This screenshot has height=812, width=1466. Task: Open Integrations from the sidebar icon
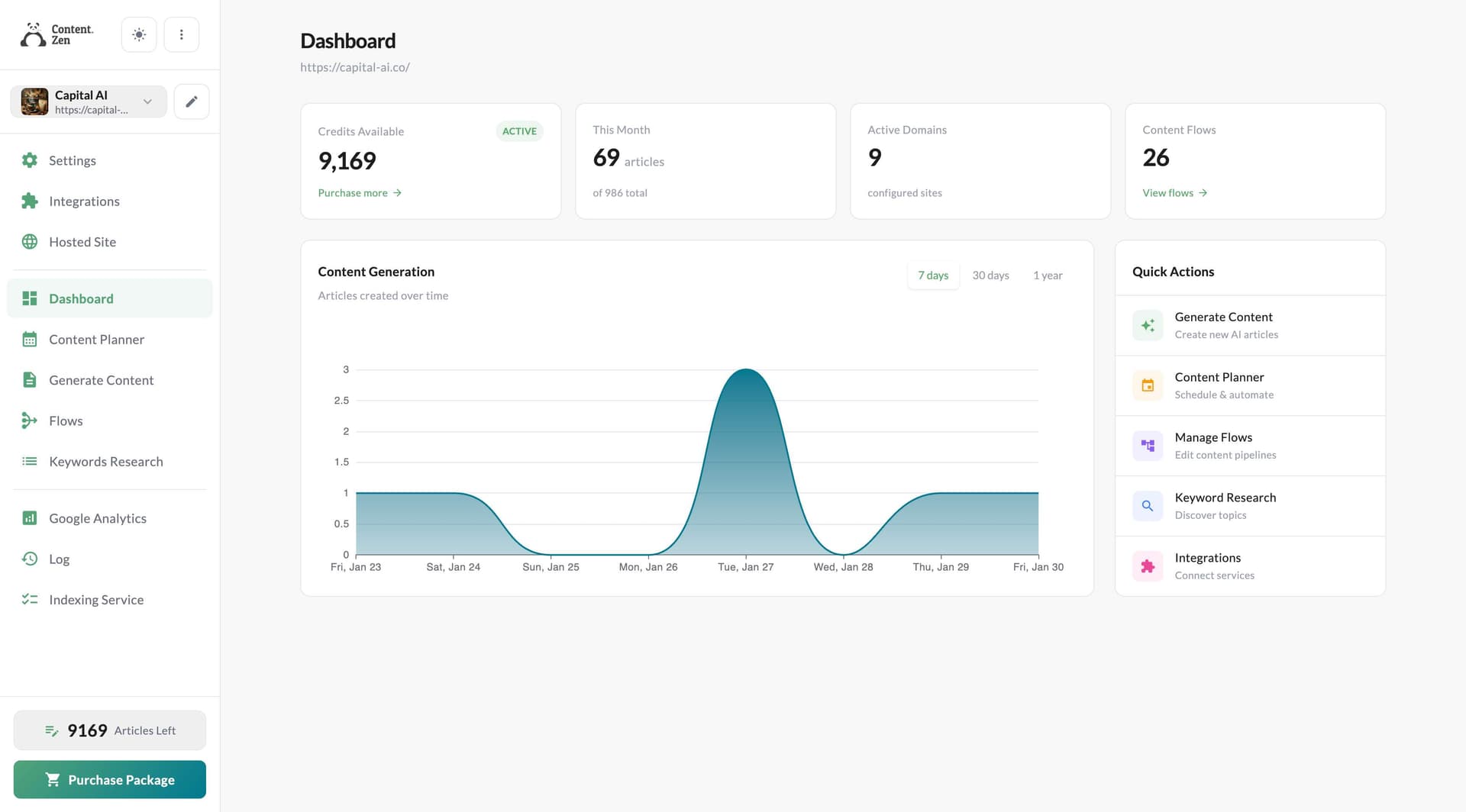[x=29, y=201]
